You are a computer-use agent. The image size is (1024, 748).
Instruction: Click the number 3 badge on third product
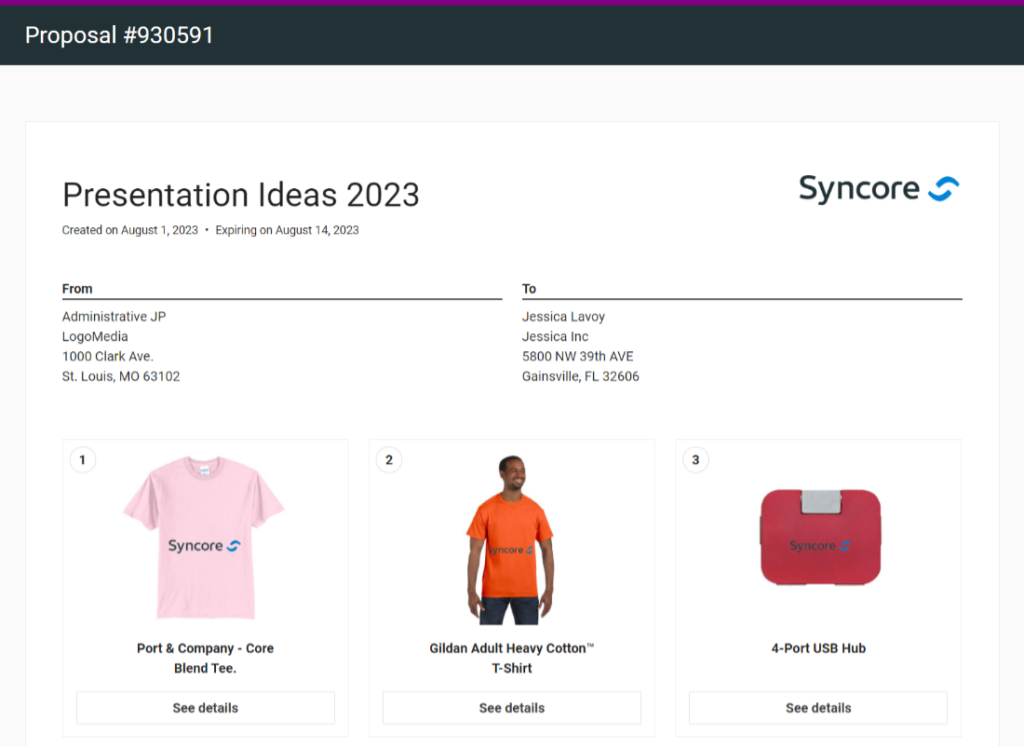(696, 460)
